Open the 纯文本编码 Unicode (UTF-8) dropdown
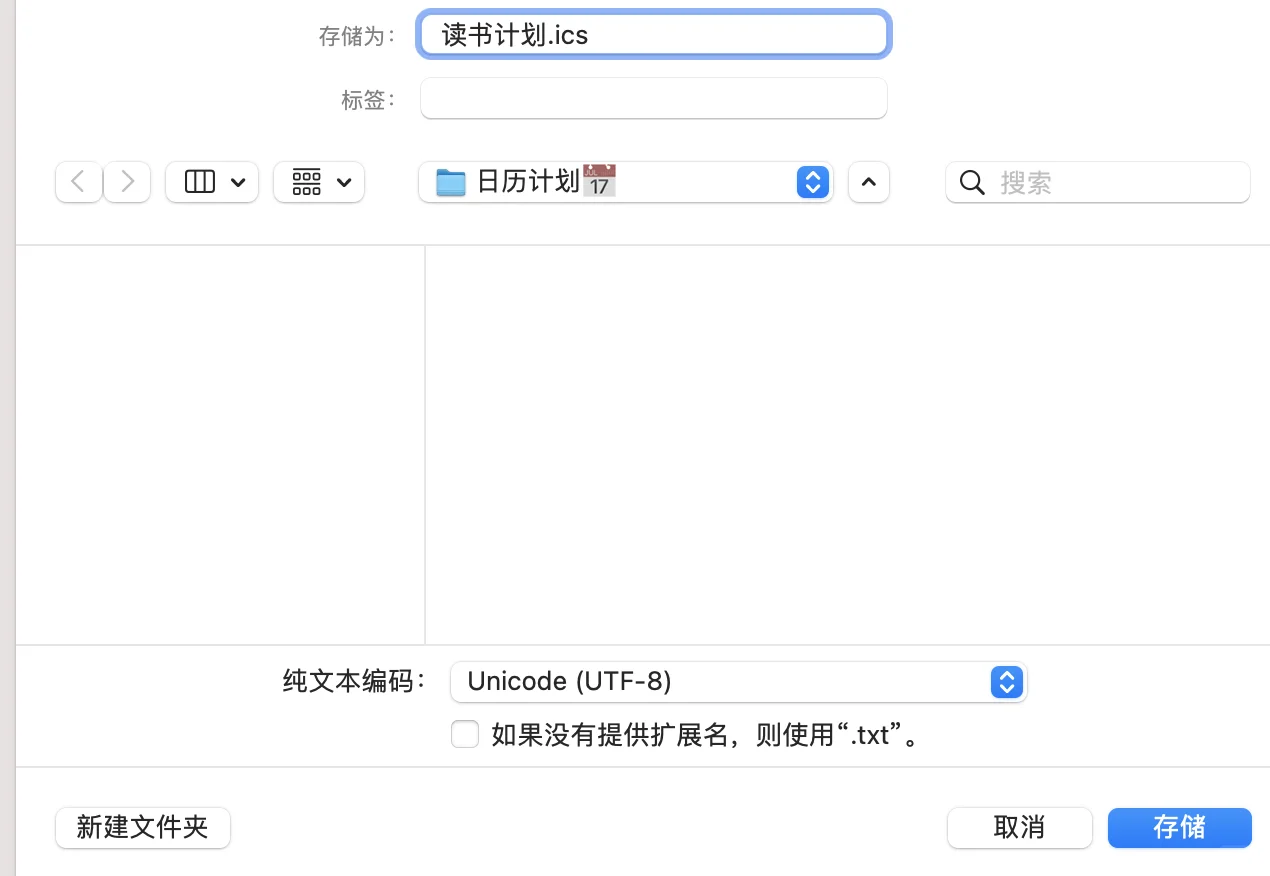 point(739,682)
